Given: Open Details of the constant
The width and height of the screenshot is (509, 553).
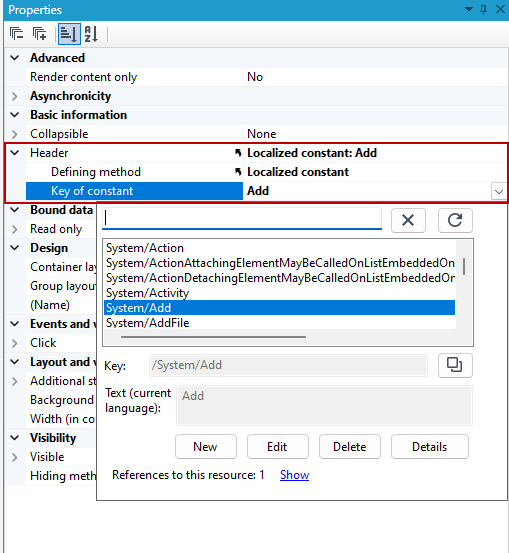Looking at the screenshot, I should [x=430, y=447].
